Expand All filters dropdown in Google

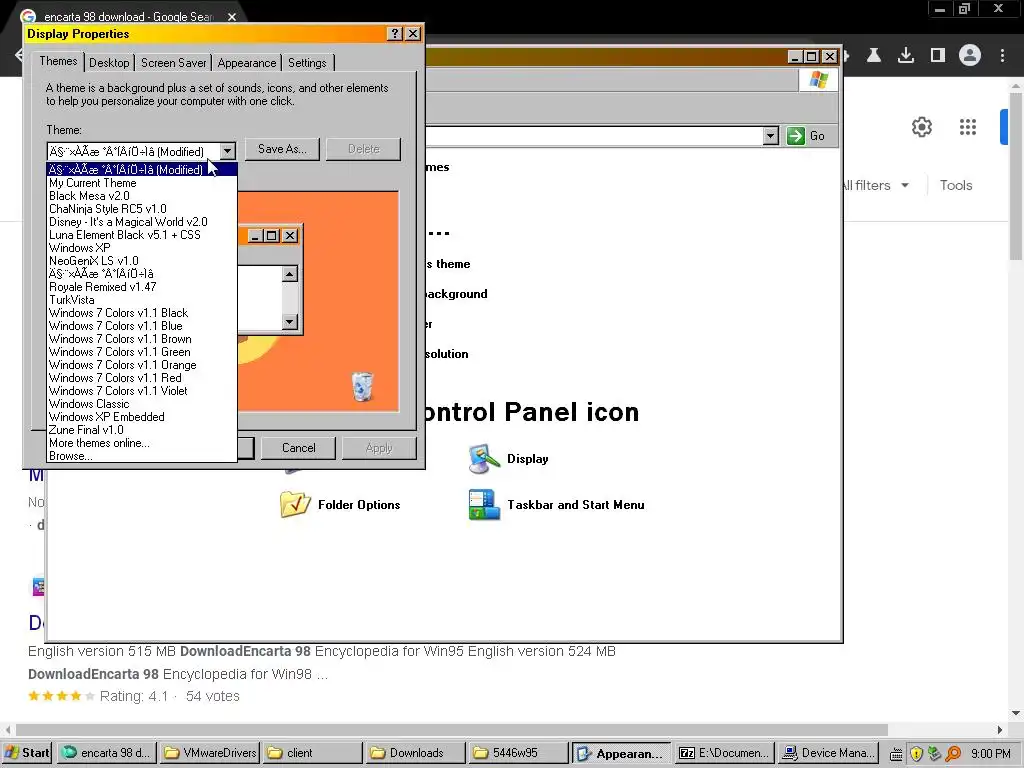click(875, 185)
